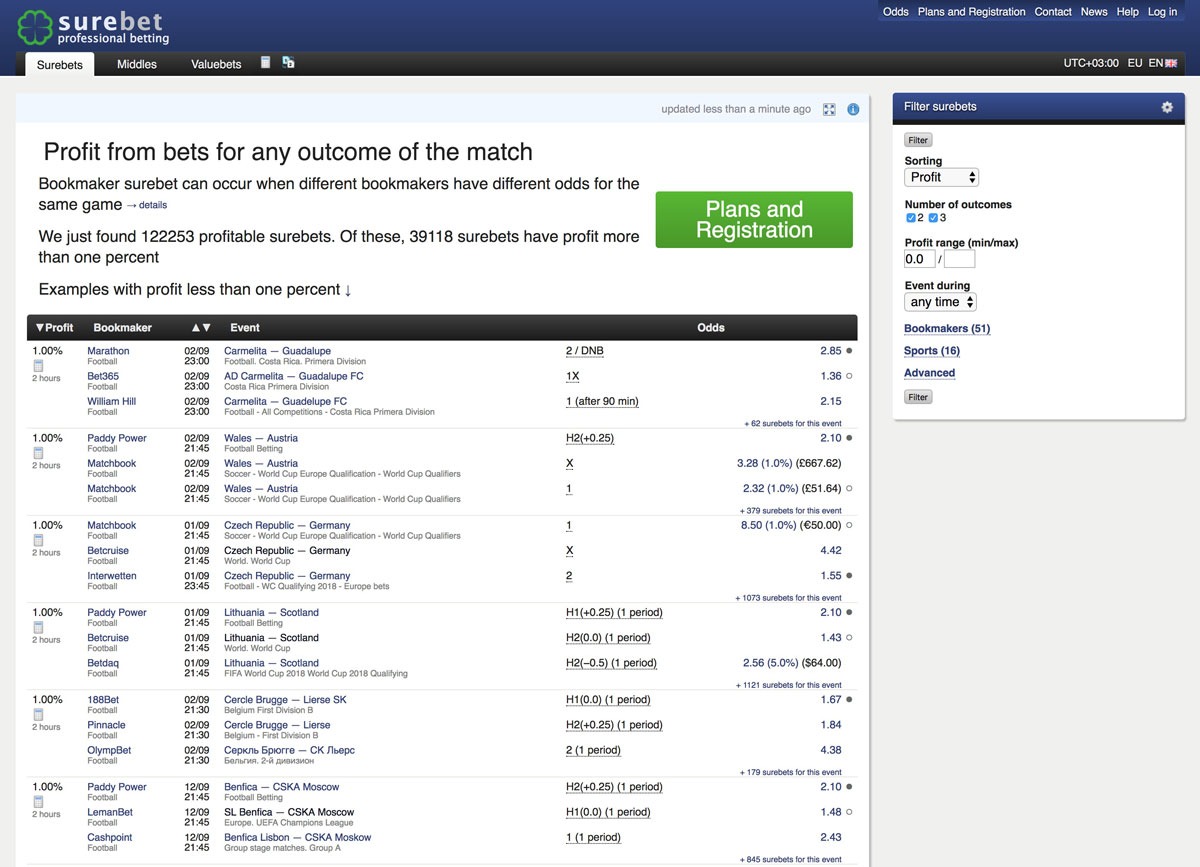Screen dimensions: 1200x867
Task: Uncheck the 3 outcomes checkbox
Action: [x=934, y=217]
